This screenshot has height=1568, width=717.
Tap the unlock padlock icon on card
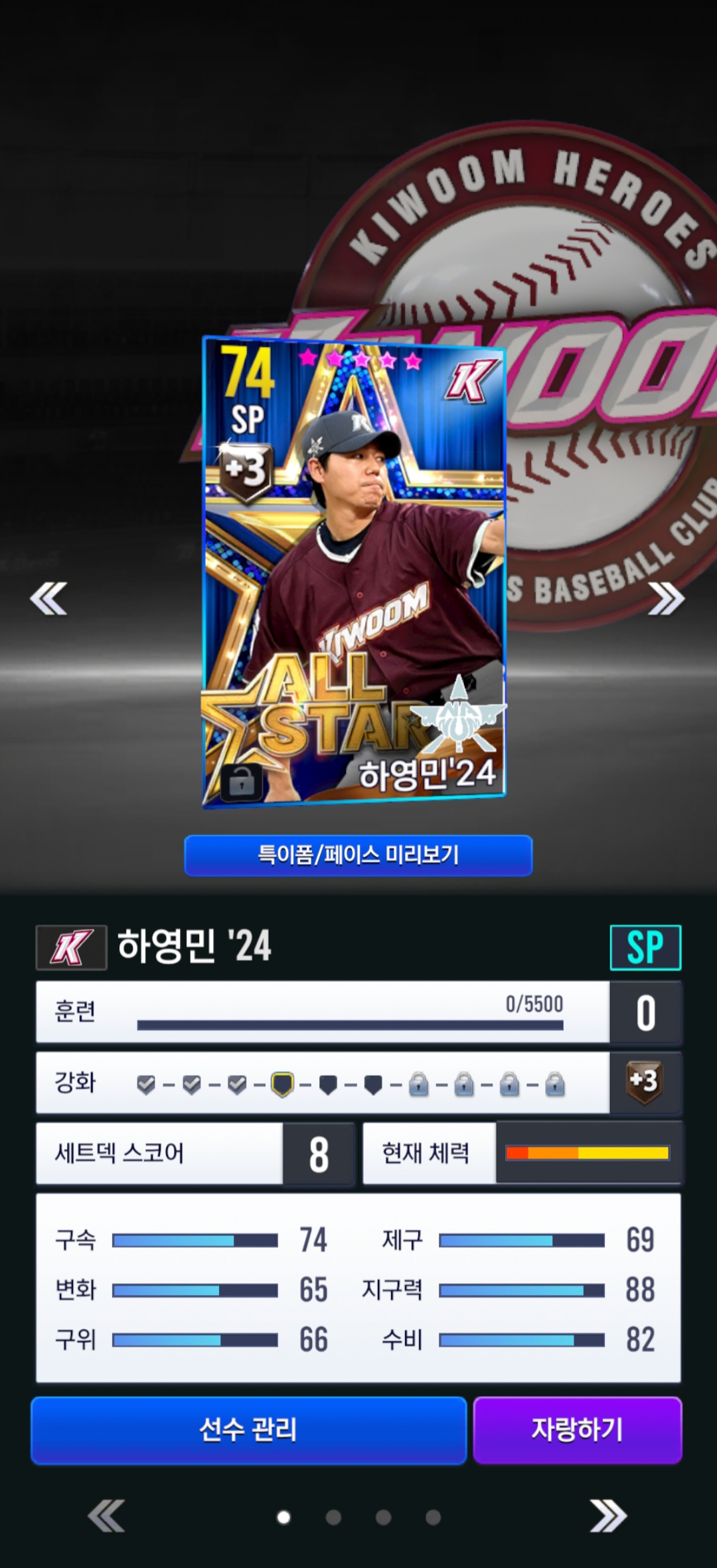point(242,784)
